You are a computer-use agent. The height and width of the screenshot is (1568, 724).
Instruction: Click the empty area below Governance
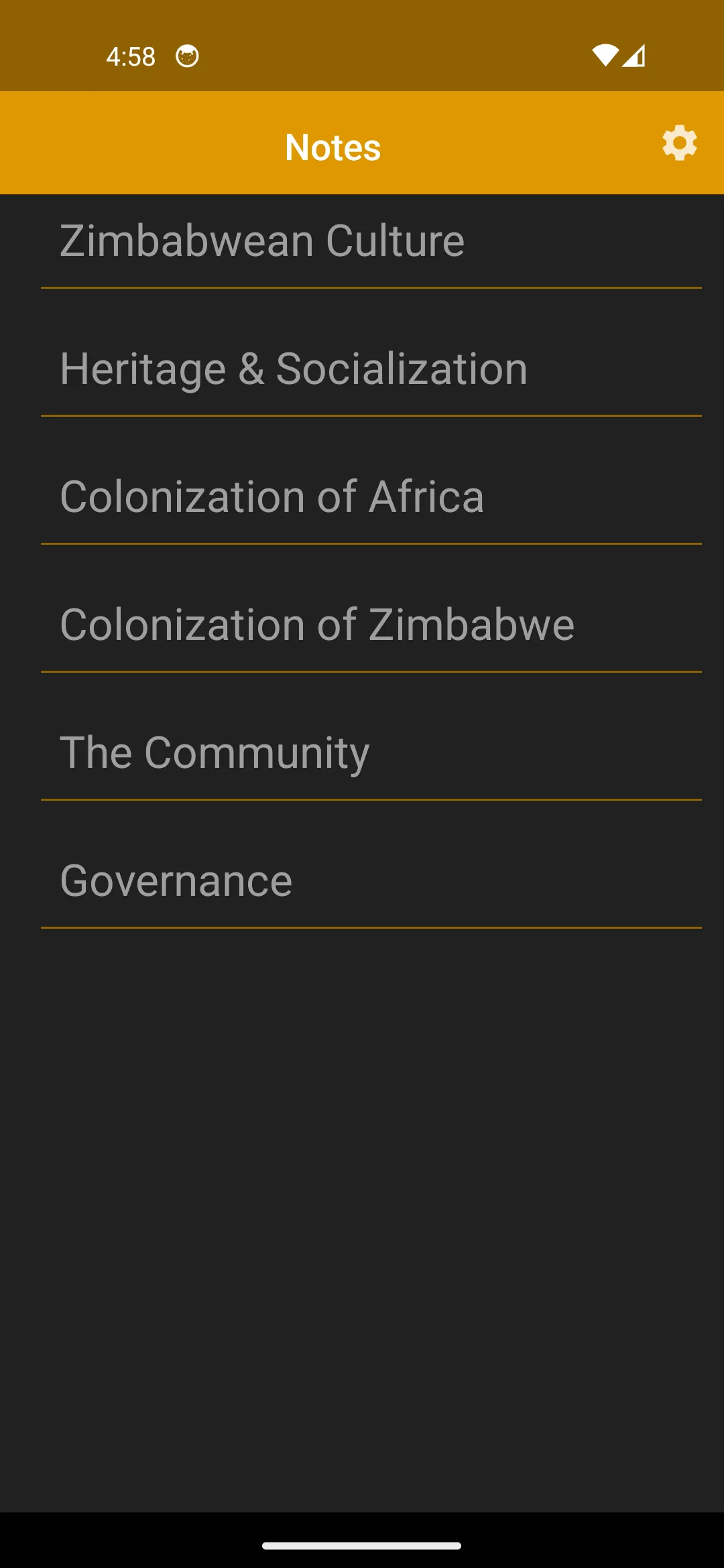tap(362, 1220)
